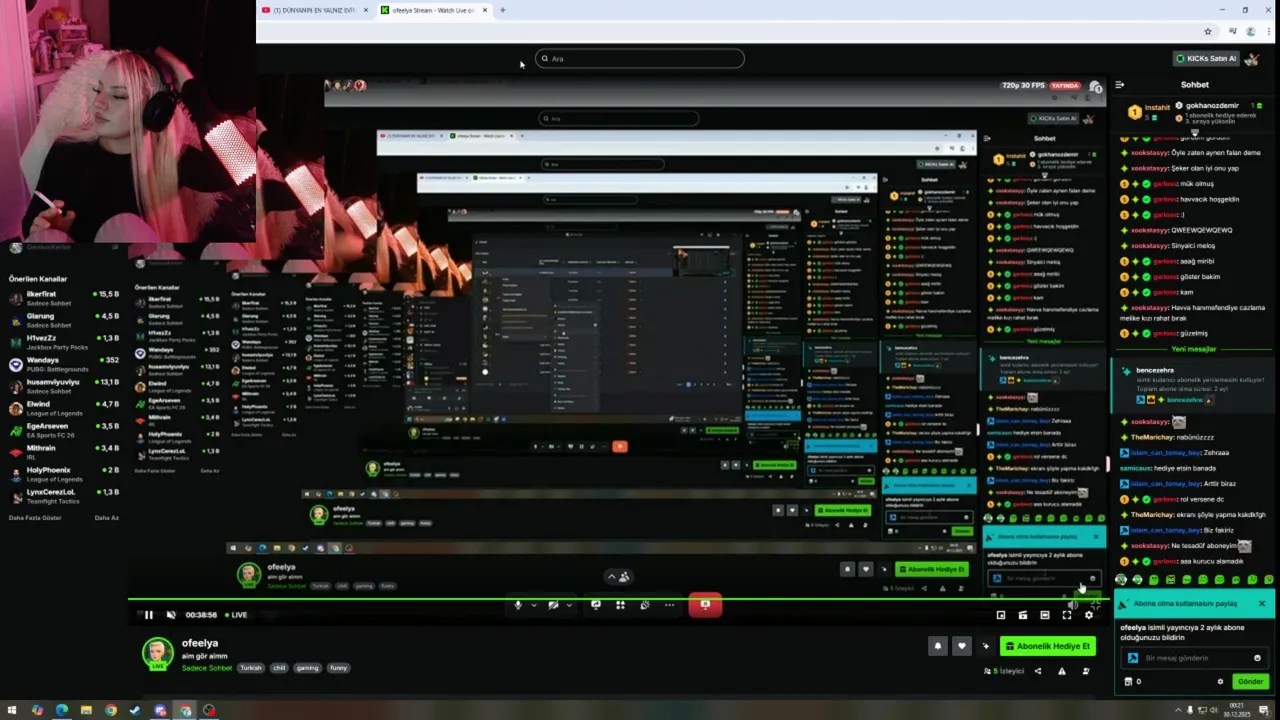
Task: Toggle the microphone icon in call bar
Action: coord(517,605)
